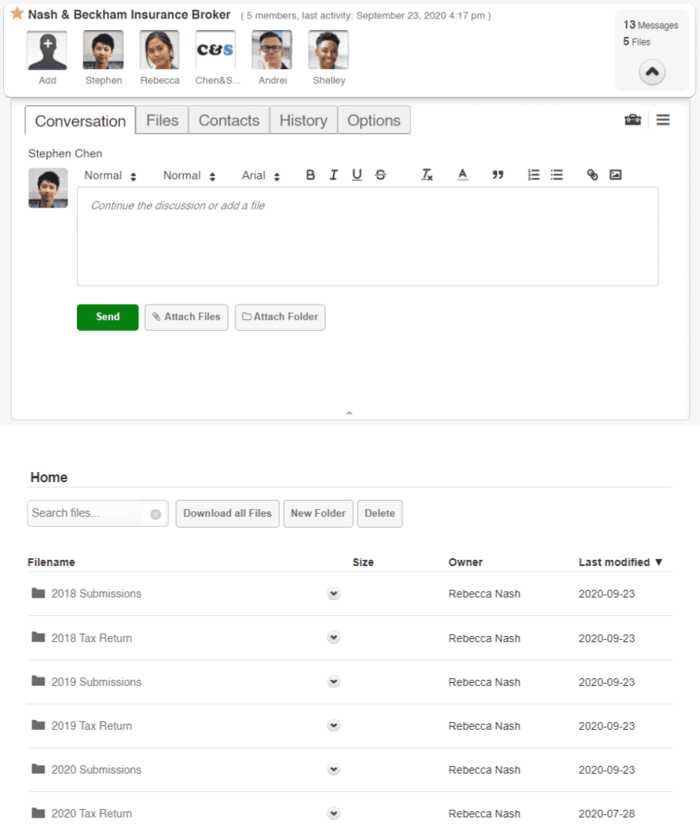The height and width of the screenshot is (829, 700).
Task: Insert a hyperlink with link icon
Action: tap(592, 175)
